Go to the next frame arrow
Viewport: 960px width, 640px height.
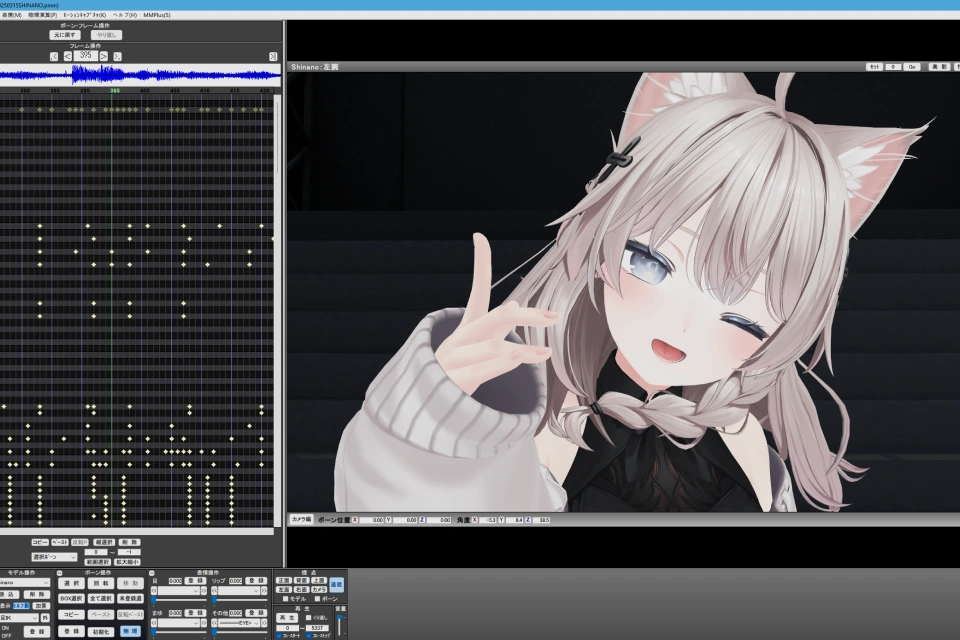[x=103, y=56]
